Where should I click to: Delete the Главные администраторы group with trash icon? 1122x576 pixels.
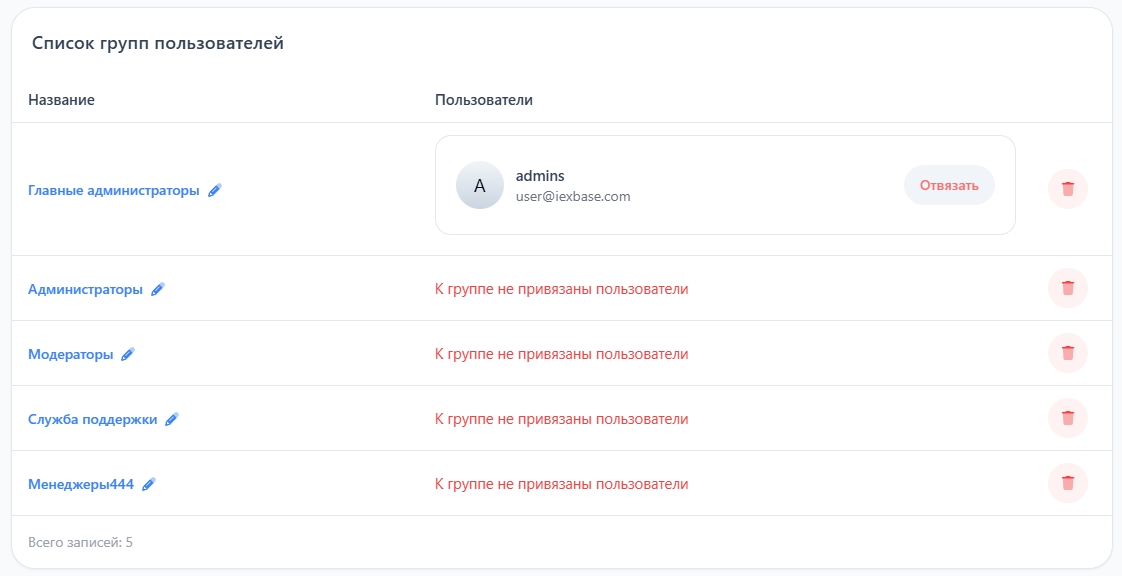[1067, 189]
